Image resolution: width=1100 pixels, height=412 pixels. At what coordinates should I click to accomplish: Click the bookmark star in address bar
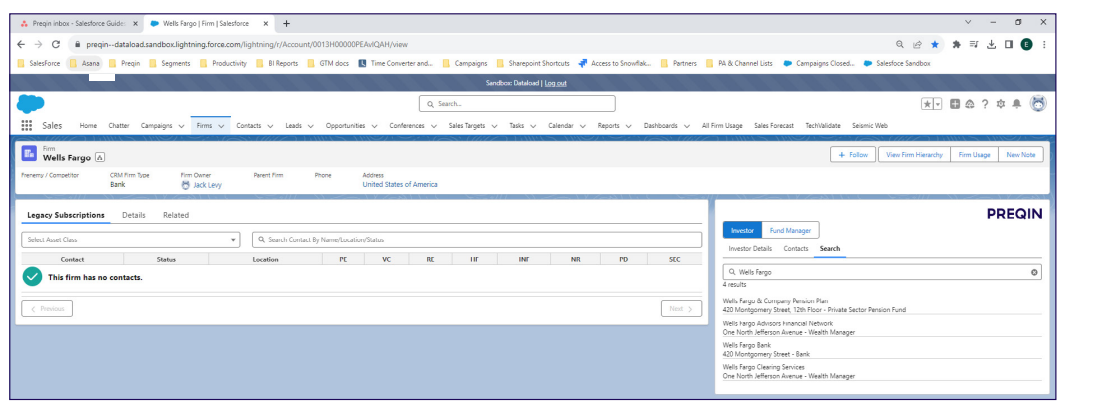pyautogui.click(x=934, y=44)
